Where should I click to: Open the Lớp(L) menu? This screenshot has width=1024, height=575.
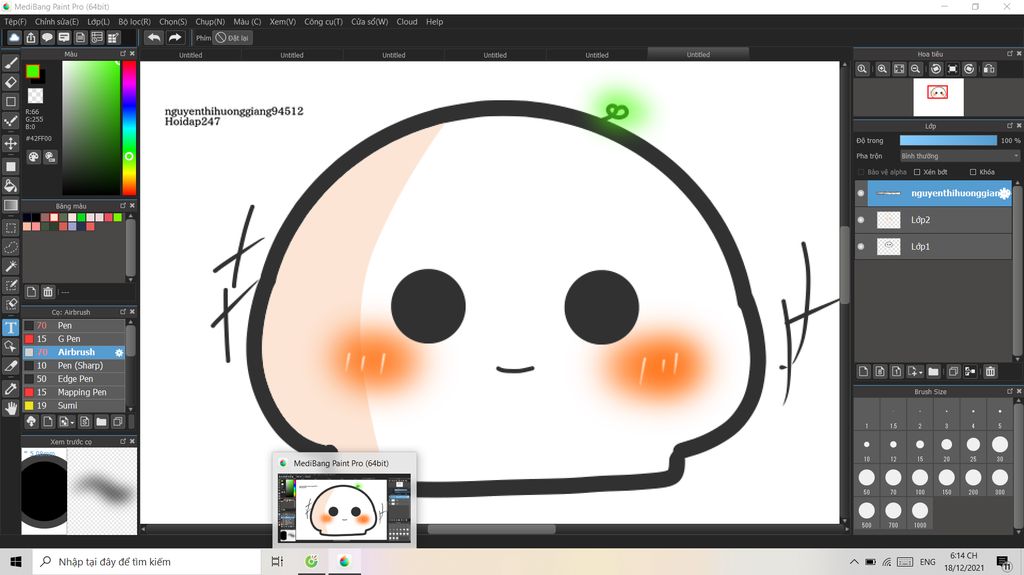tap(99, 22)
